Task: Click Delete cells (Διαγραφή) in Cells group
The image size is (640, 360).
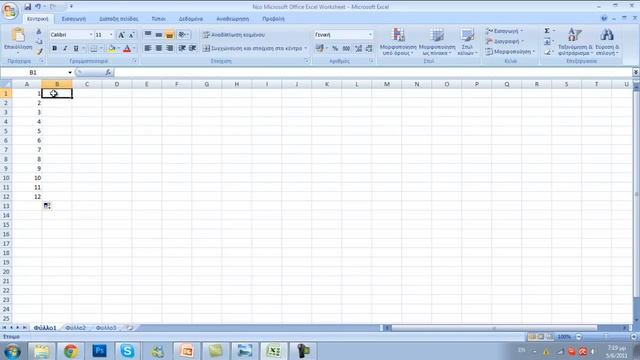Action: 504,42
